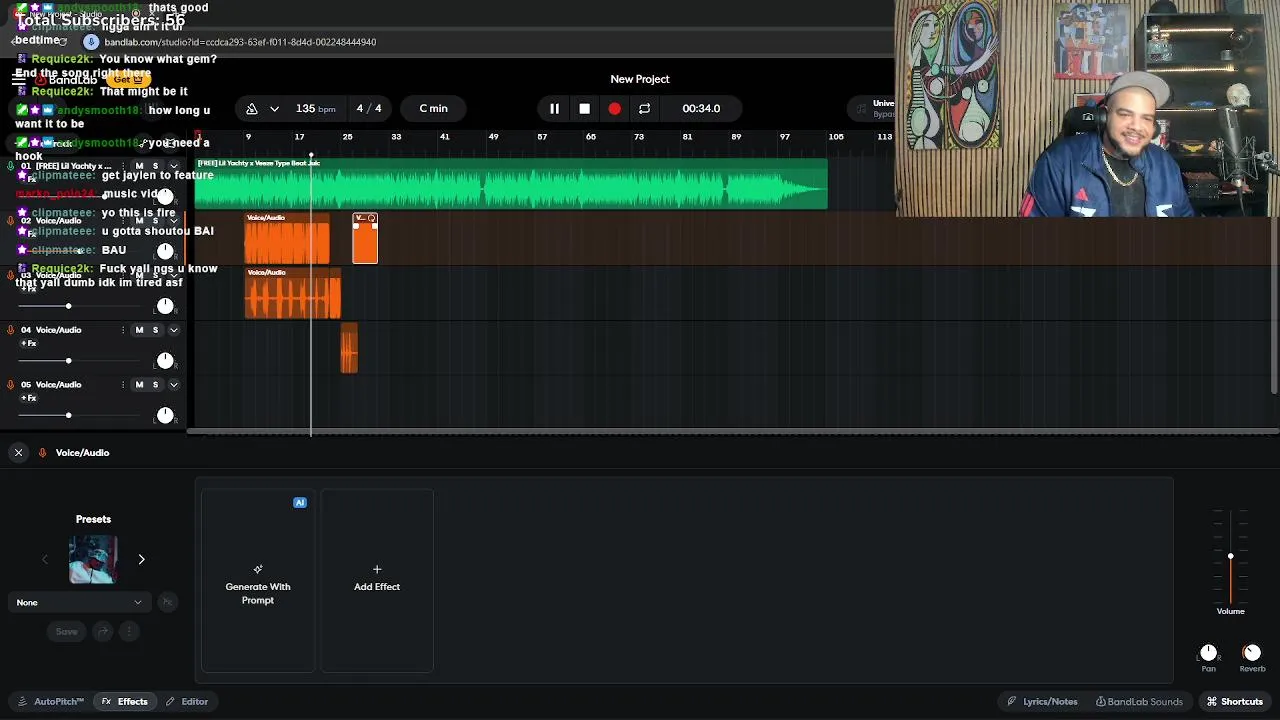1280x720 pixels.
Task: Select the orange clip on track 03
Action: pos(293,294)
